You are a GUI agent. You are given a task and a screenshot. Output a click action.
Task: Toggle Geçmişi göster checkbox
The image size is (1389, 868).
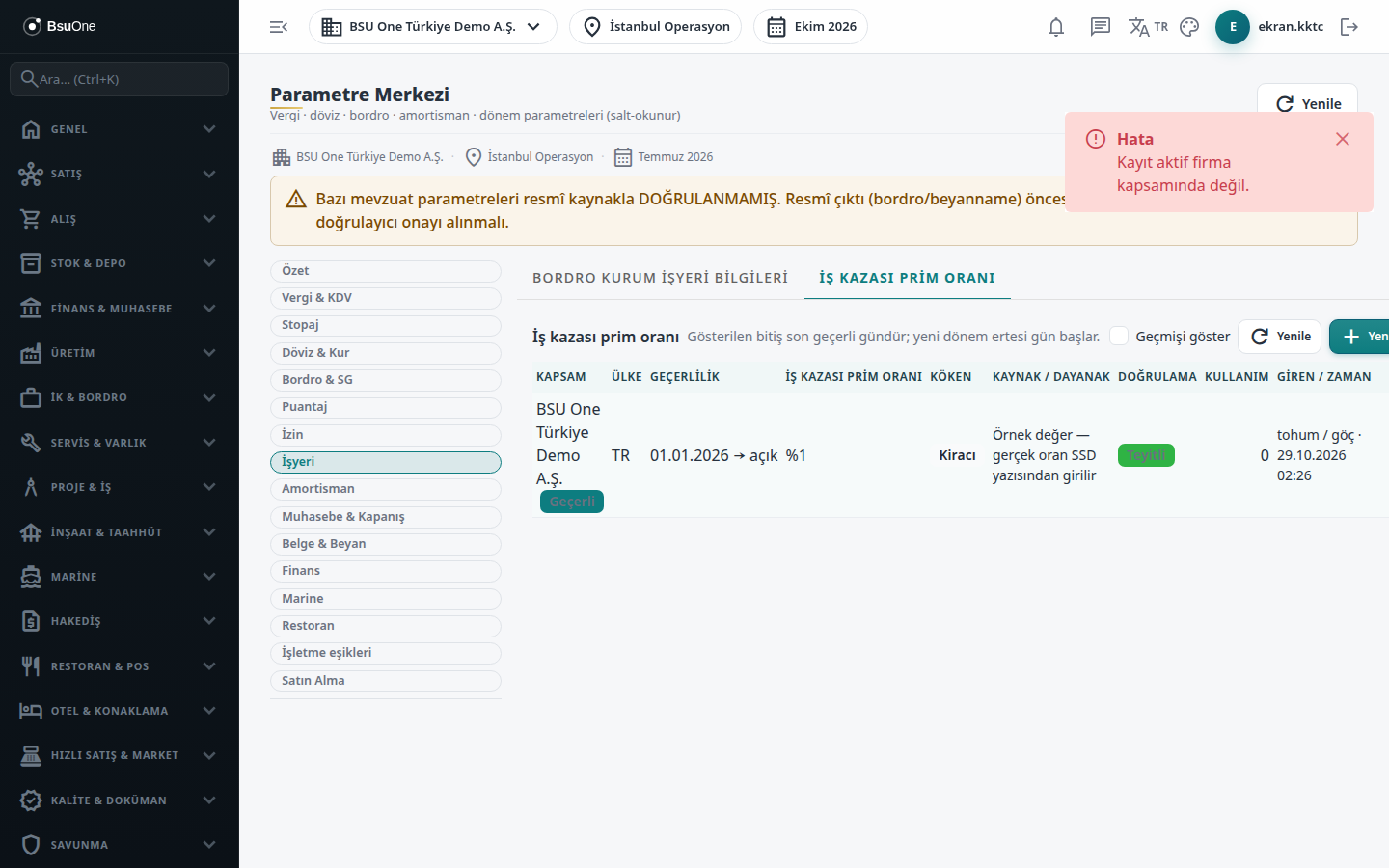click(x=1119, y=336)
